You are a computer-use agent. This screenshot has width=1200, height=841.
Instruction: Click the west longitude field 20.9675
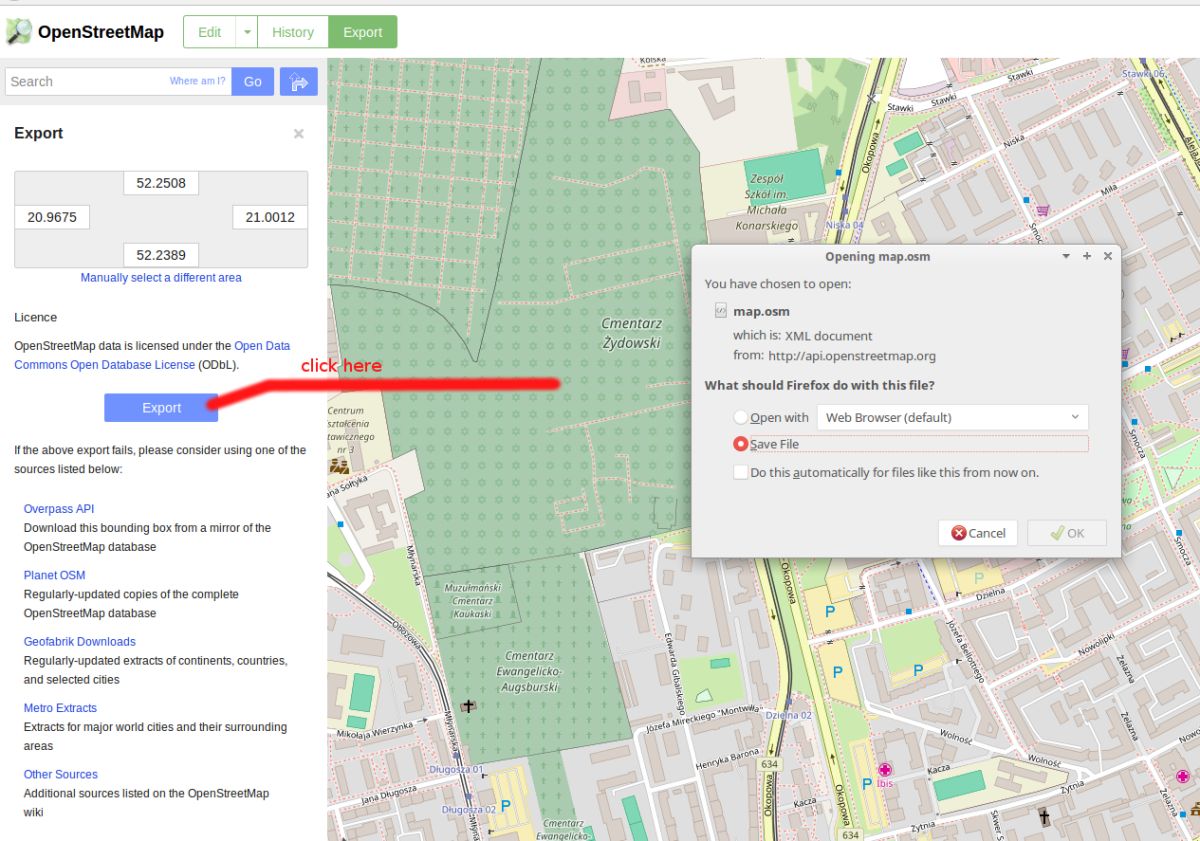[52, 216]
